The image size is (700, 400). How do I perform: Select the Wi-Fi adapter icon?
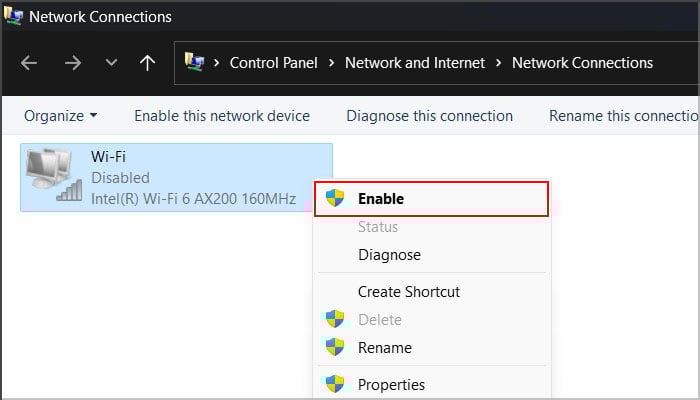[51, 176]
